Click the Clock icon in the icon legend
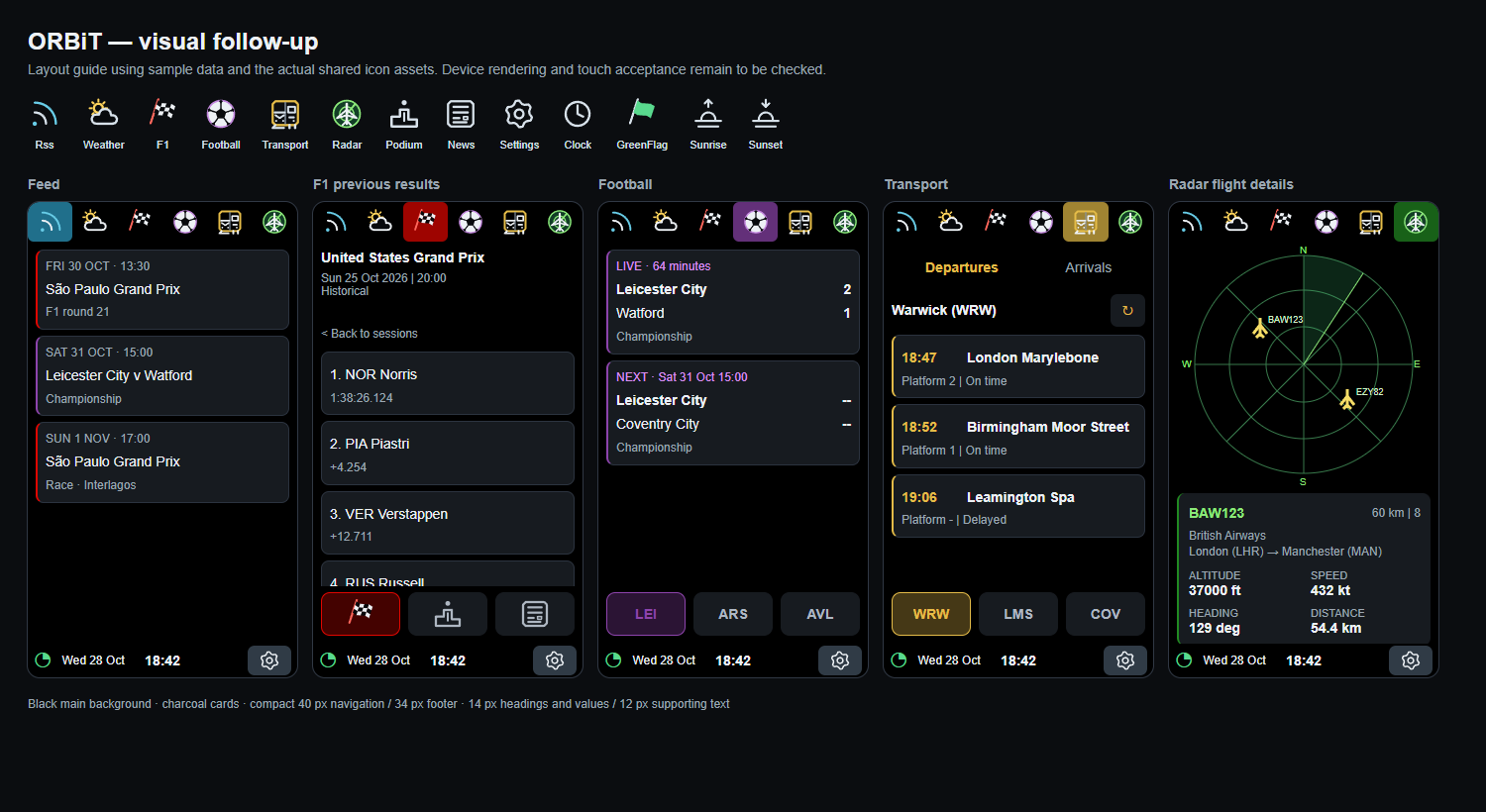 click(578, 114)
